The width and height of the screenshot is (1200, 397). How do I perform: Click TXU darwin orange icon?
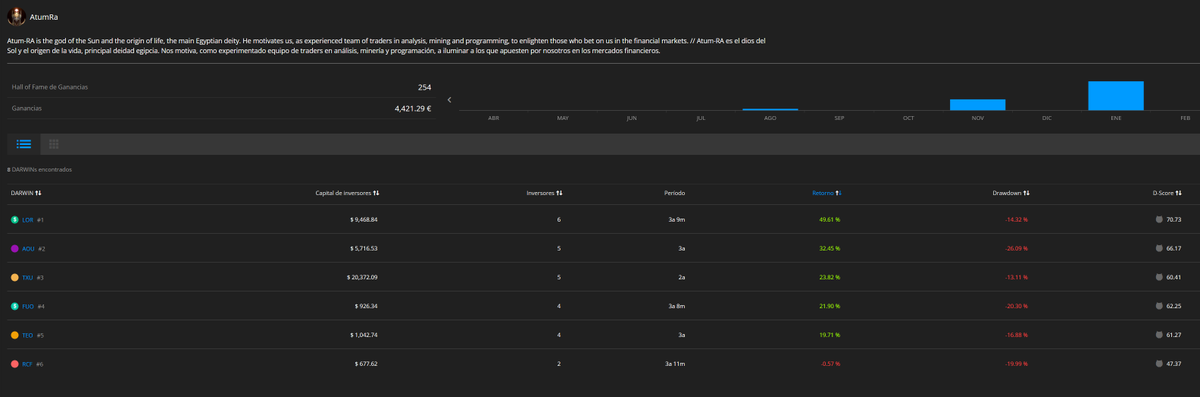(15, 277)
